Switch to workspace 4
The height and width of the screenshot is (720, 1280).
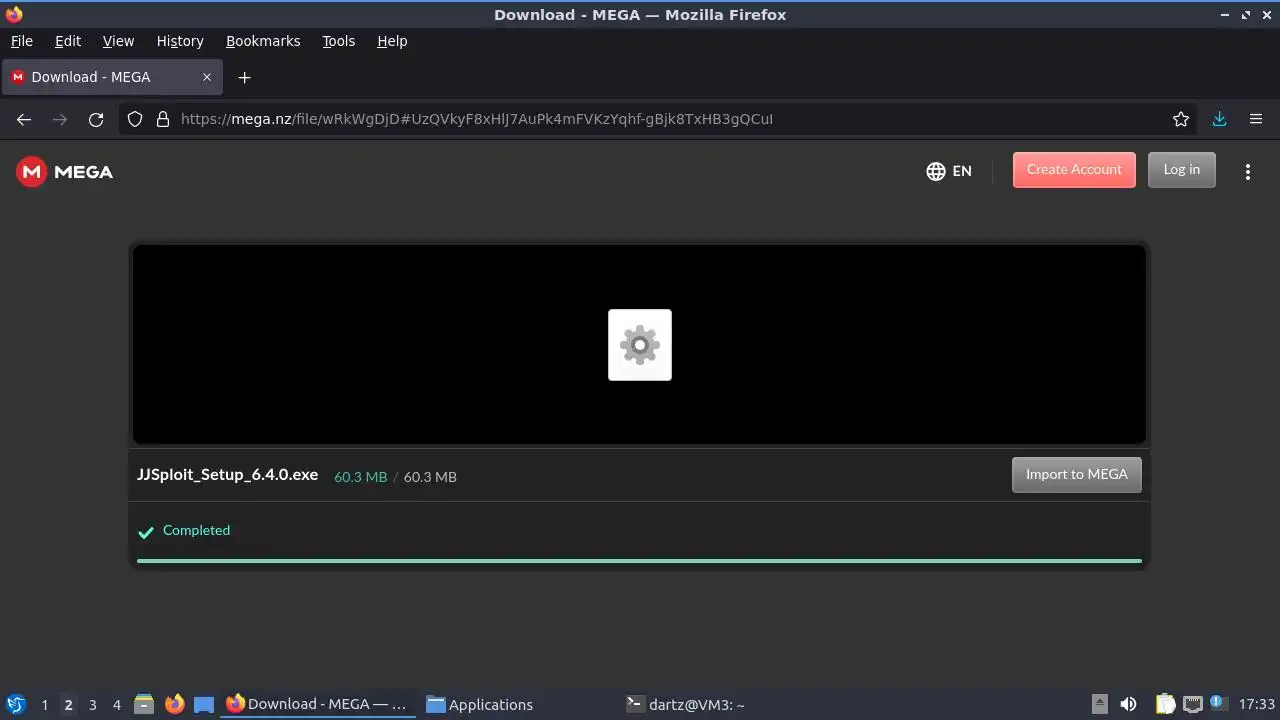[x=116, y=705]
